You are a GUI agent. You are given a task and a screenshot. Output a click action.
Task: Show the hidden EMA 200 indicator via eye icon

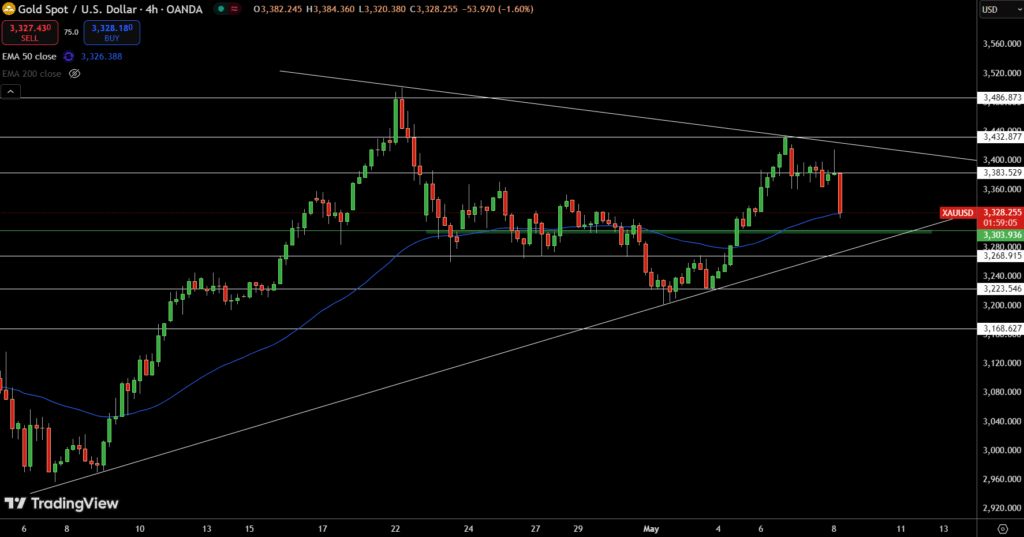click(x=74, y=74)
